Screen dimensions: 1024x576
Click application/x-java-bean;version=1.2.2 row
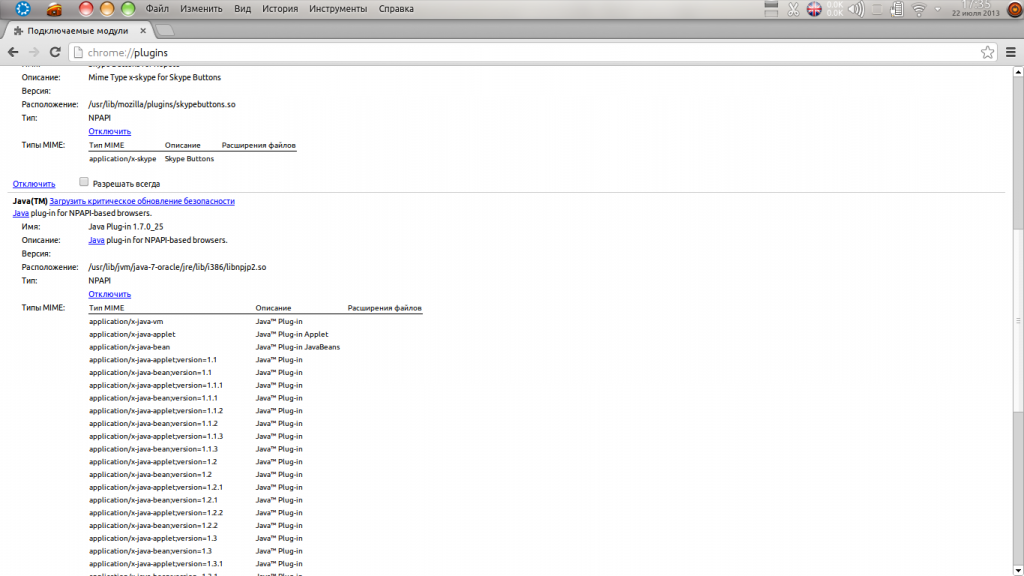[x=153, y=526]
